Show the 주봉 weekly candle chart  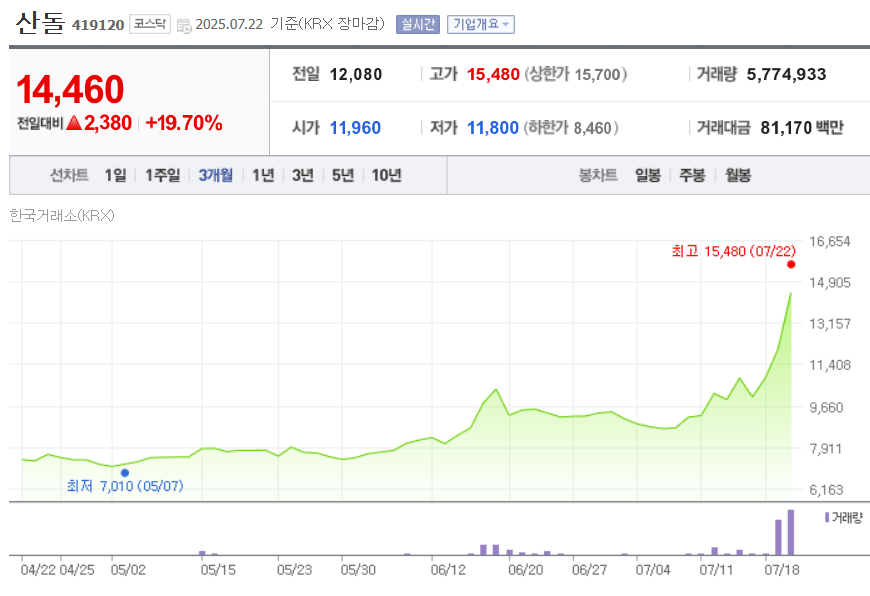click(692, 175)
